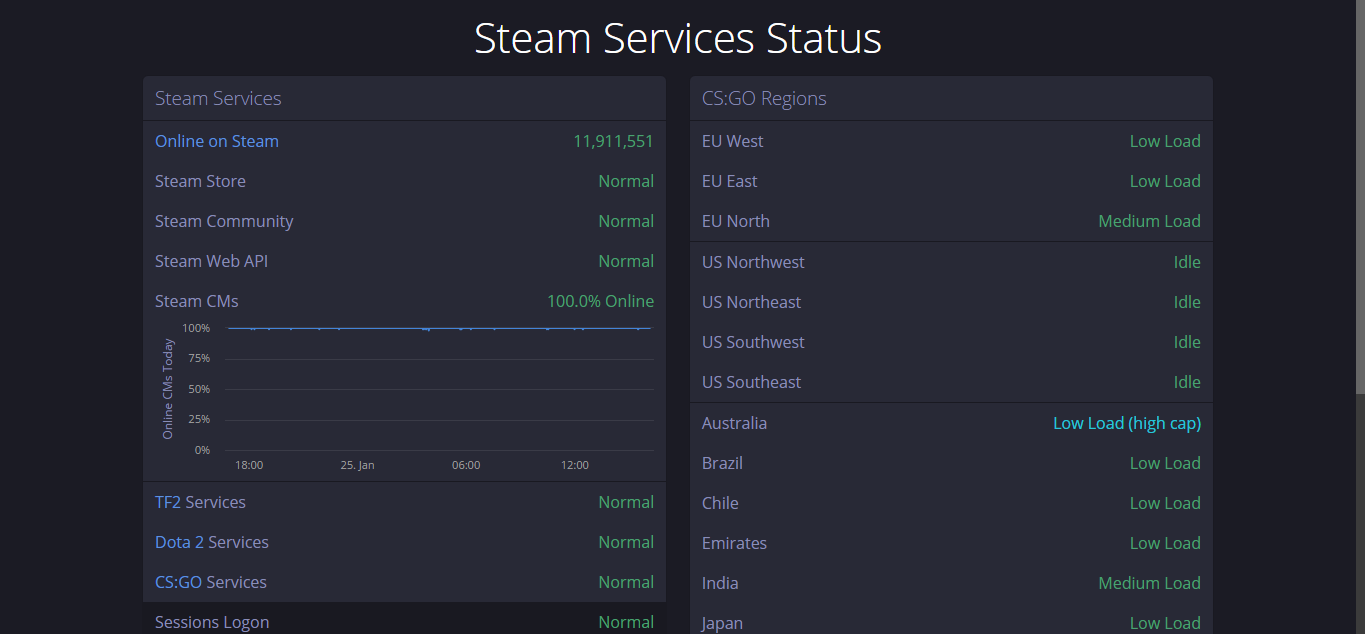Viewport: 1365px width, 634px height.
Task: Open the Online on Steam link
Action: pyautogui.click(x=217, y=141)
